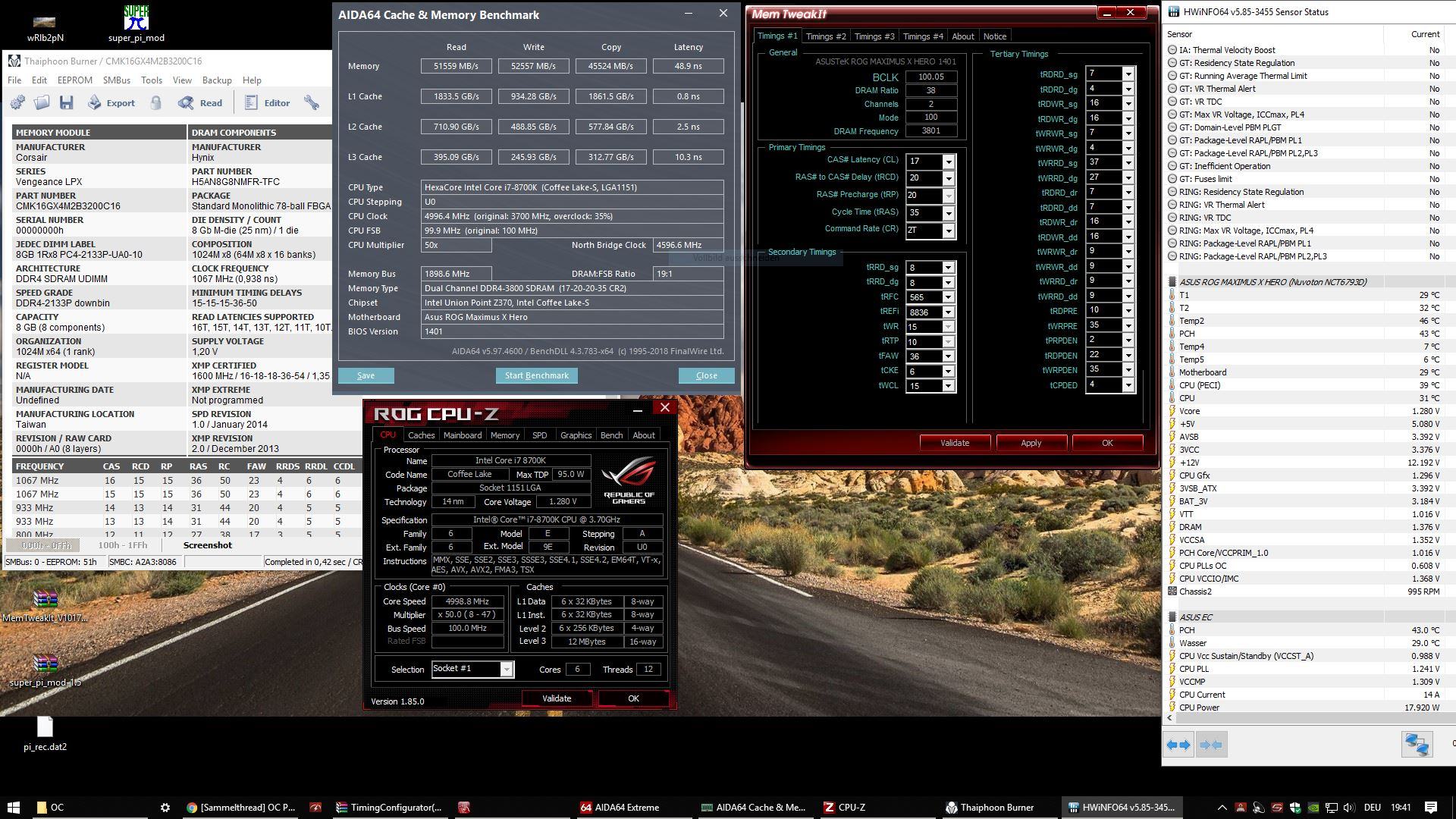Click HWiNFO network monitors icon

[x=1417, y=745]
